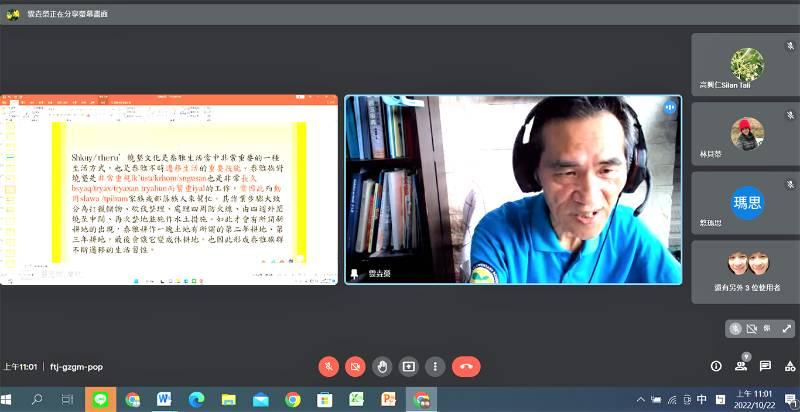Turn the camera back on
800x412 pixels.
355,367
